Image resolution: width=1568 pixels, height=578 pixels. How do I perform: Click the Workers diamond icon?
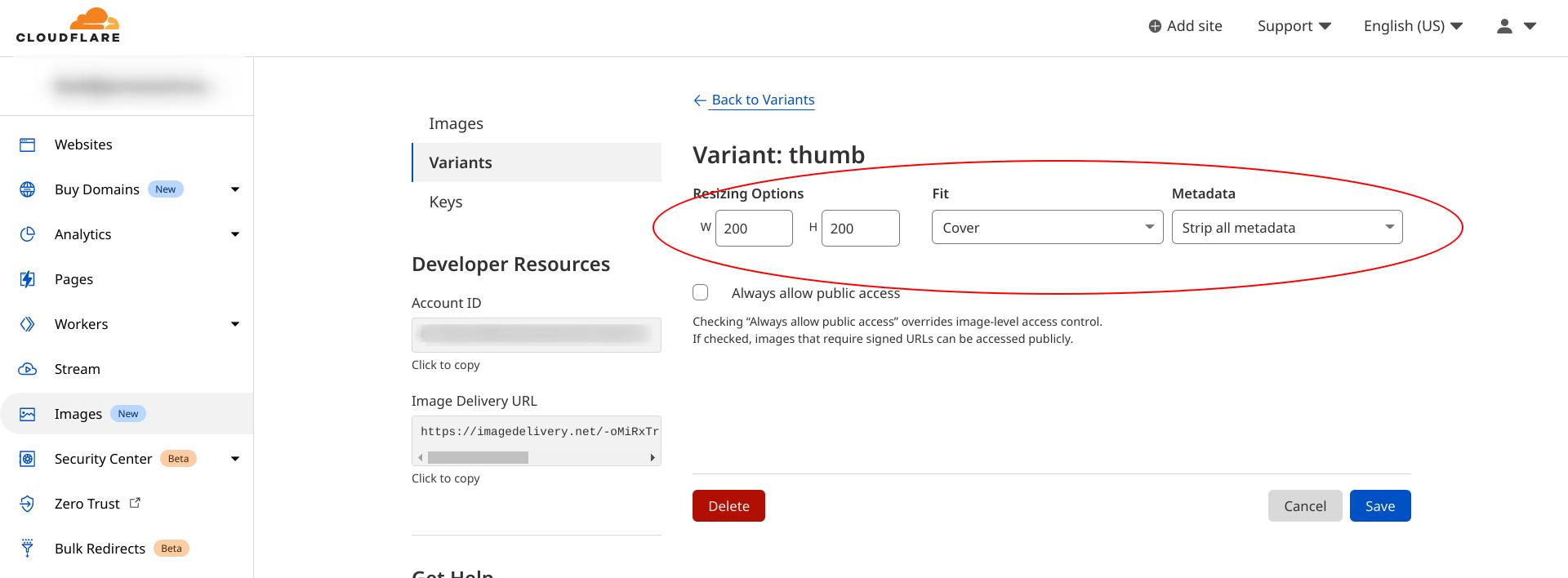(28, 324)
